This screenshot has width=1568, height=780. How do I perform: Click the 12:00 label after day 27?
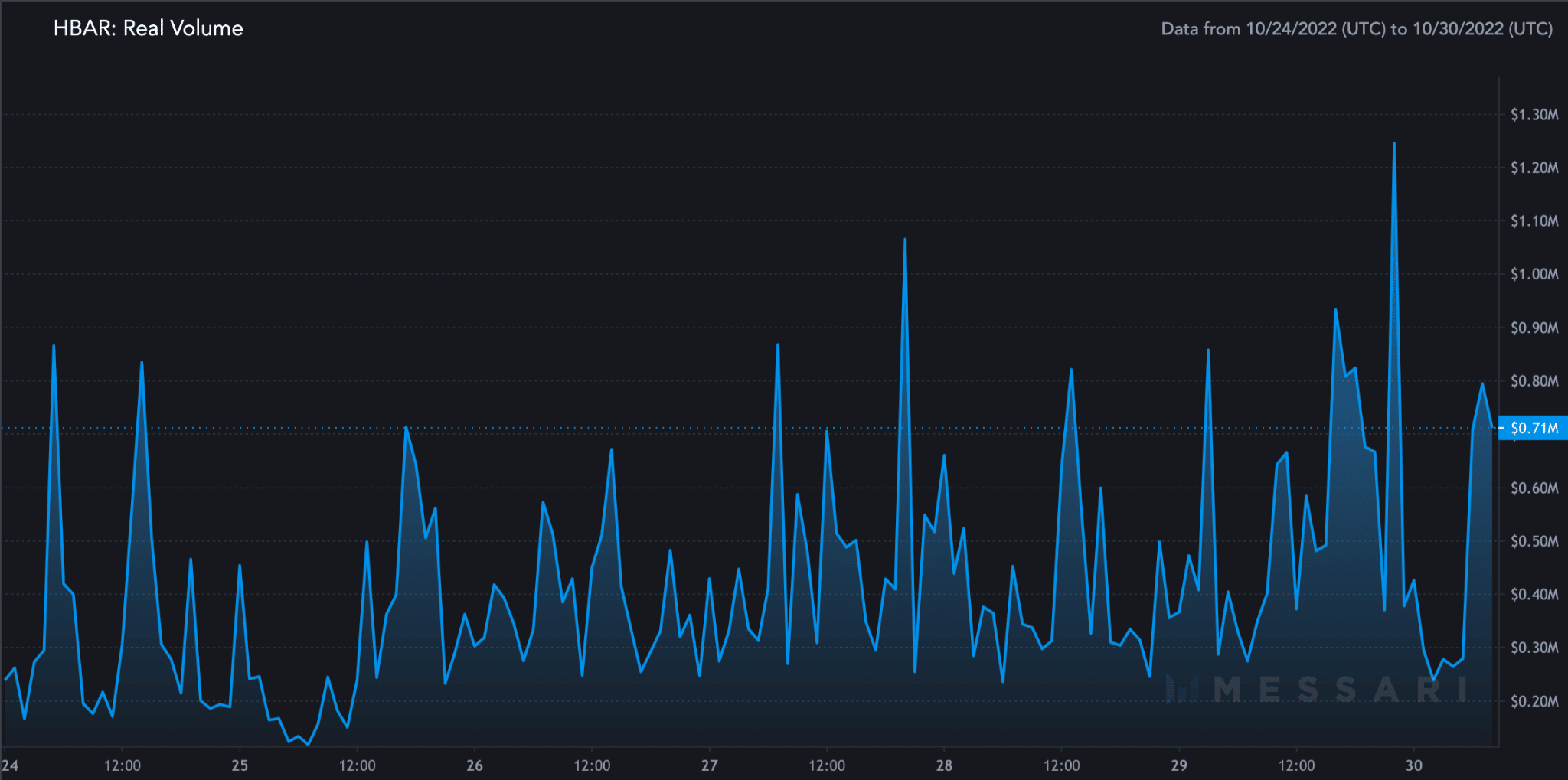coord(827,765)
